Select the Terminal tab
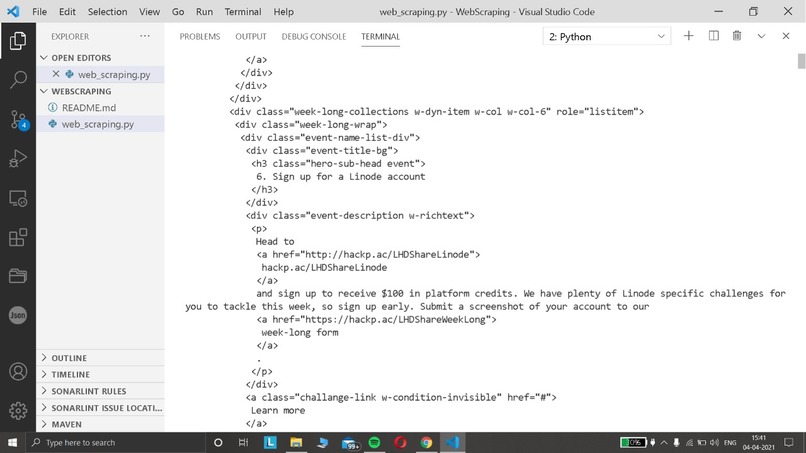 [x=380, y=37]
